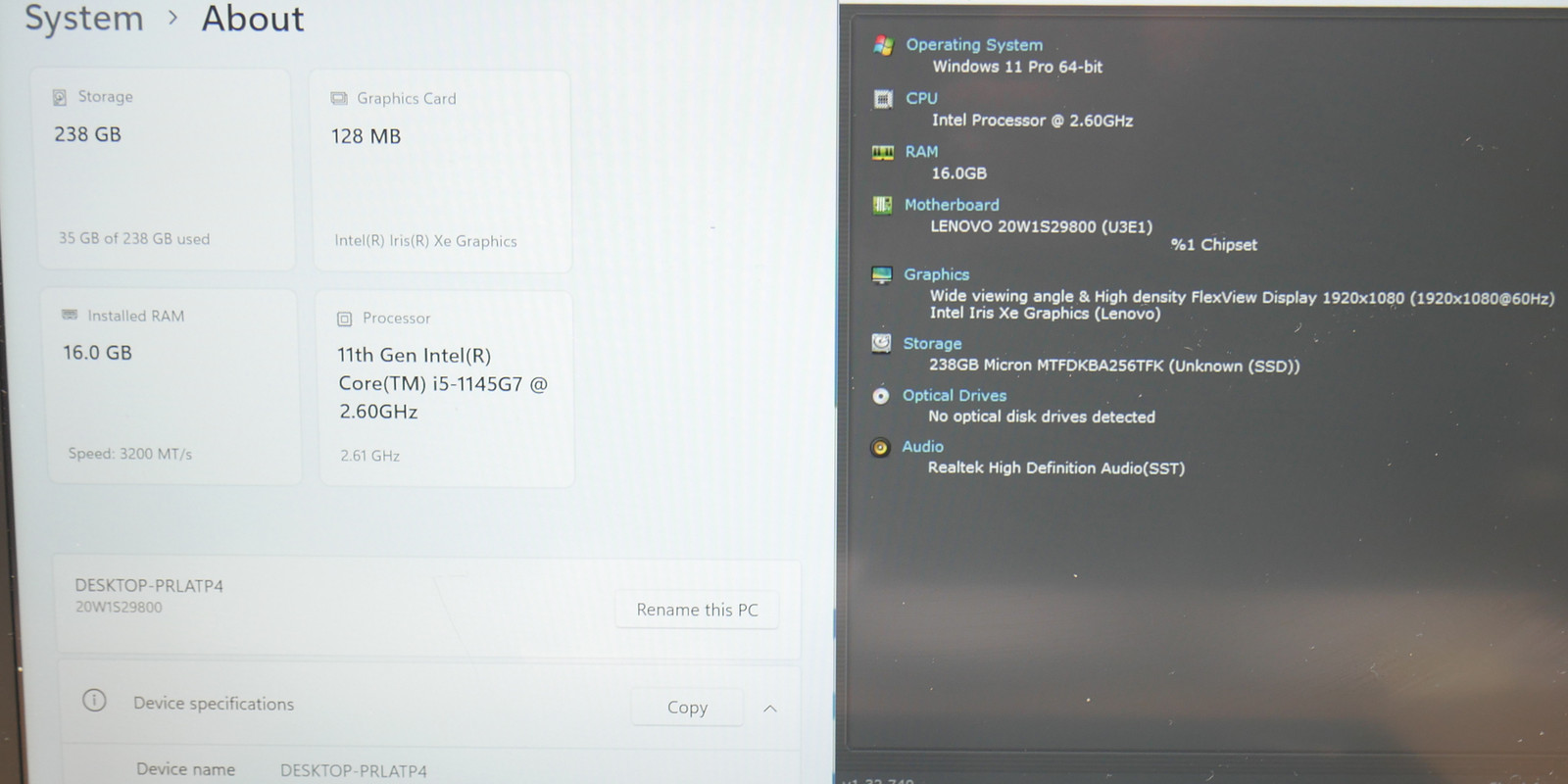This screenshot has width=1568, height=784.
Task: Click the About breadcrumb heading
Action: click(253, 19)
